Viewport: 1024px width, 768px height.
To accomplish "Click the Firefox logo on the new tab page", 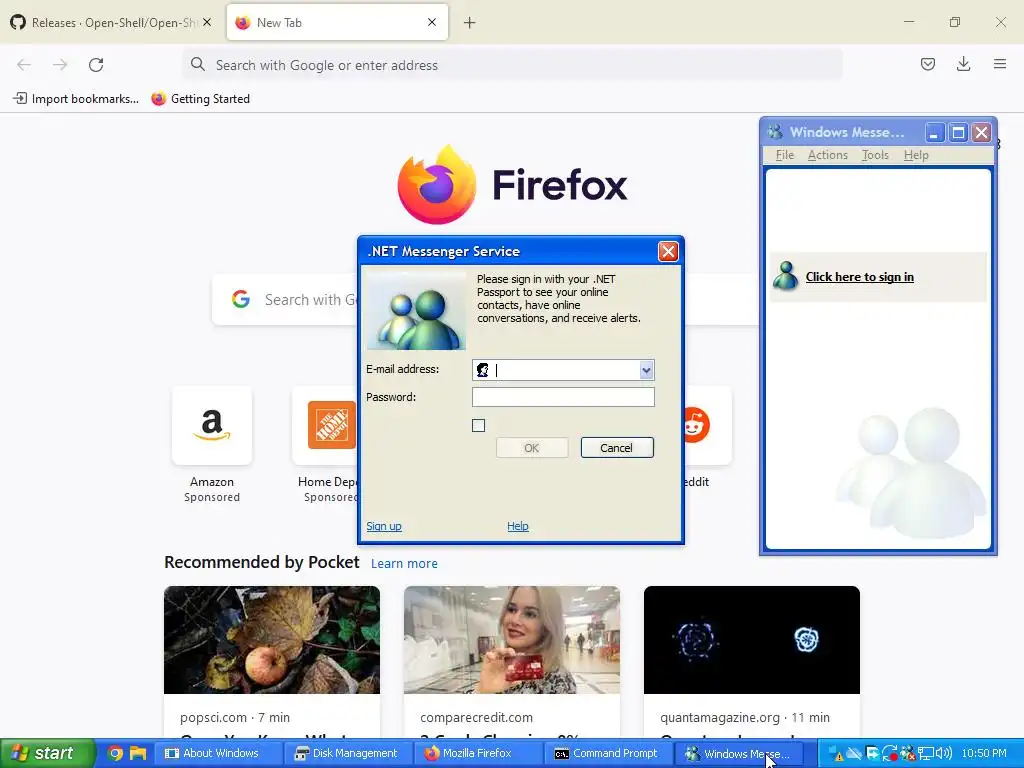I will click(x=437, y=184).
